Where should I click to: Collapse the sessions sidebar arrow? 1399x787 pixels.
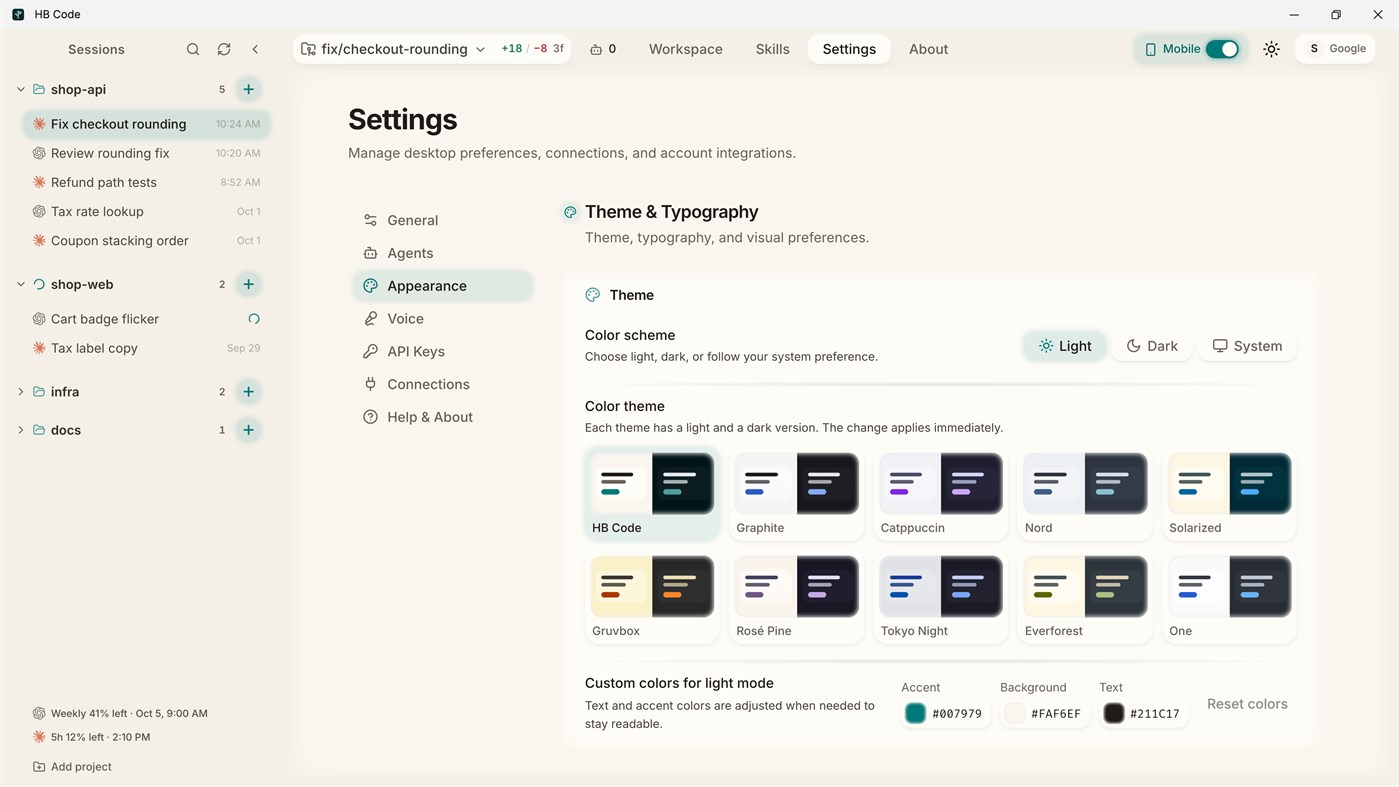[255, 49]
